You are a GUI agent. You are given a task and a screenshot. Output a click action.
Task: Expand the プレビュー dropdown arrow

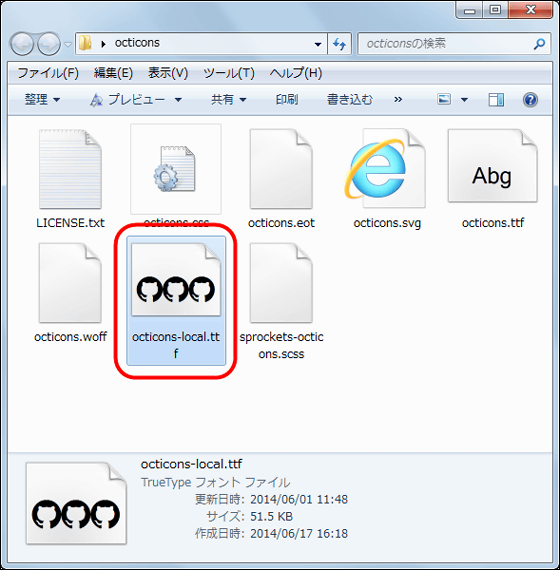point(178,100)
